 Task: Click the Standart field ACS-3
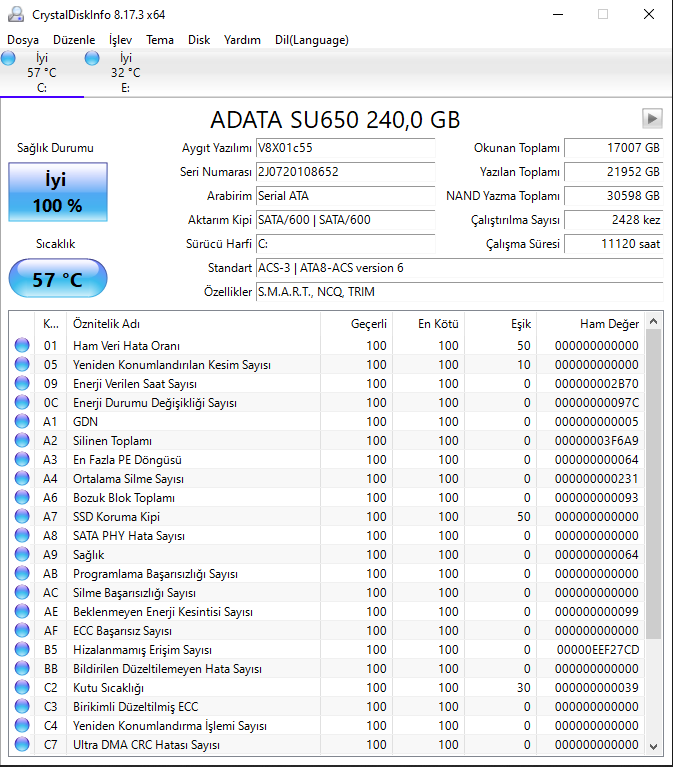(x=459, y=268)
